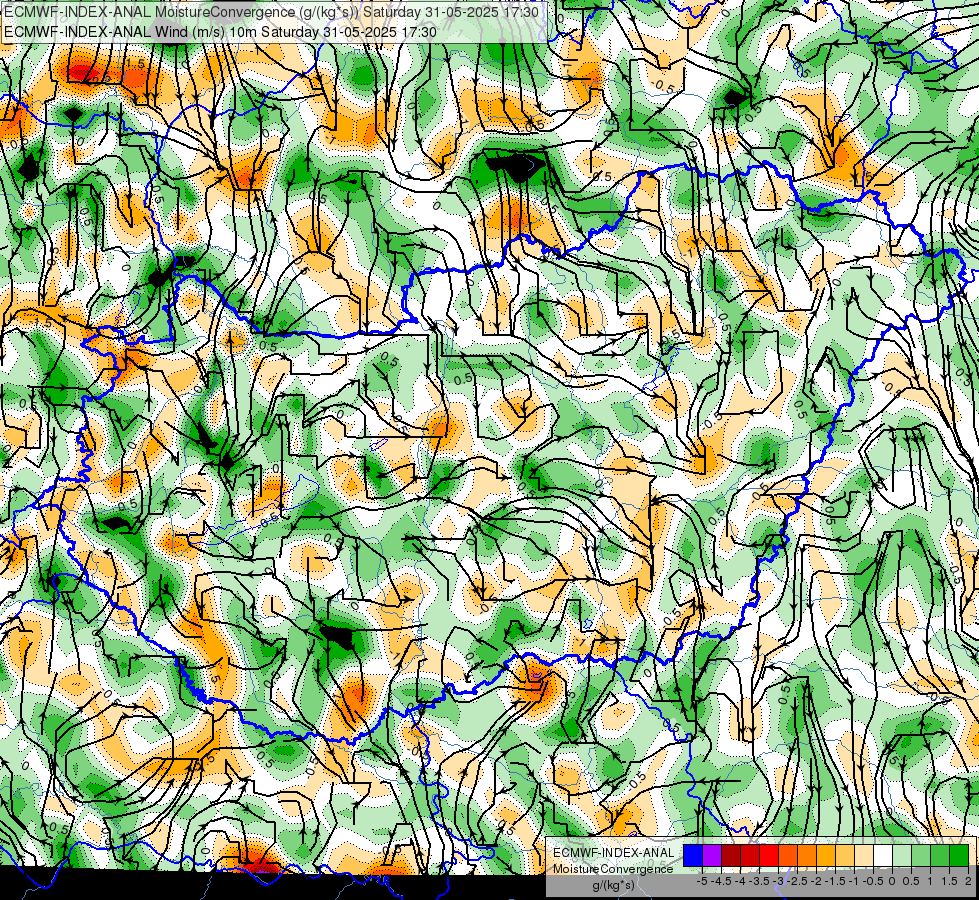Pick the red swatch ending at -3.5
Image resolution: width=979 pixels, height=900 pixels.
click(750, 855)
